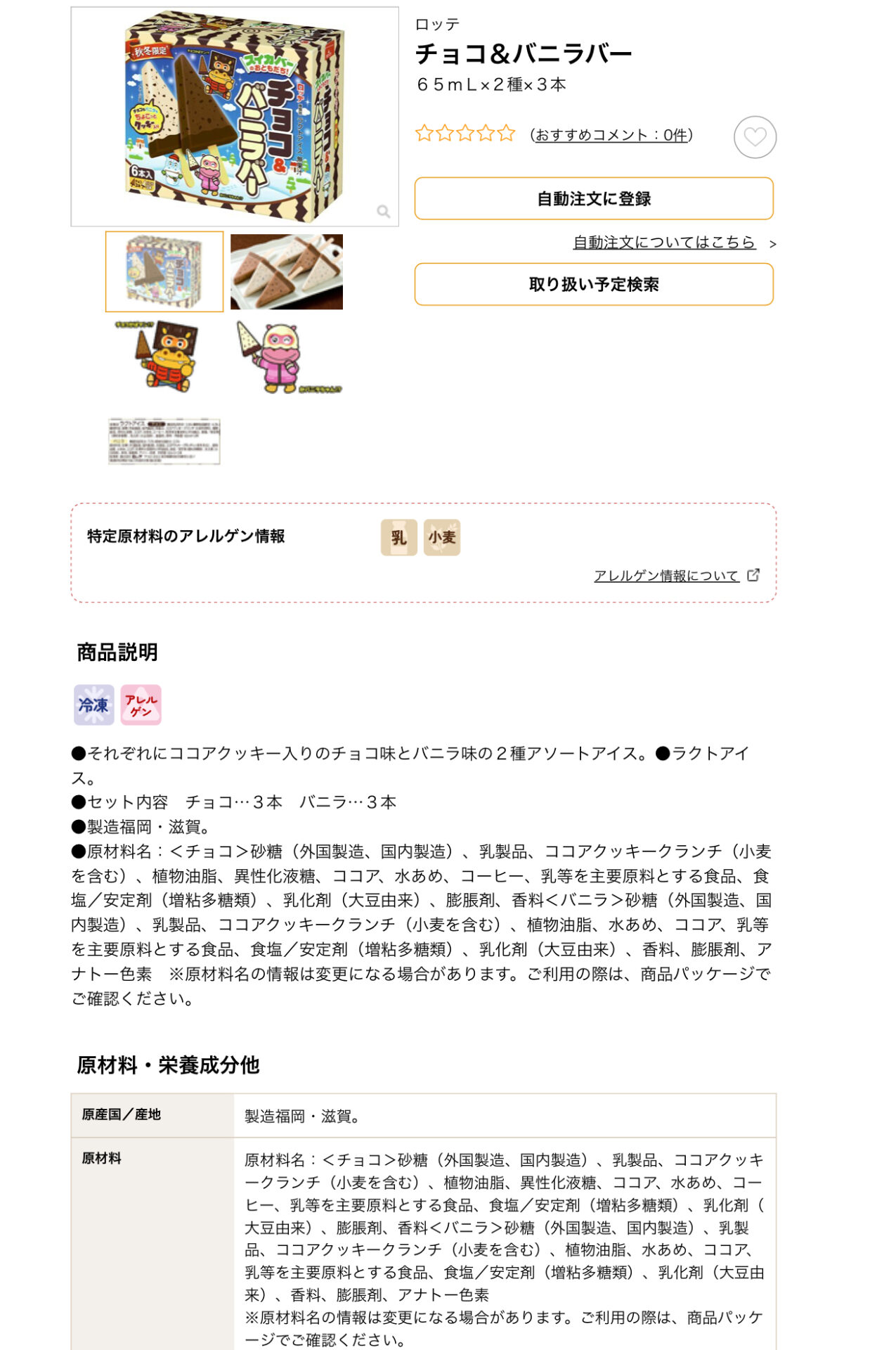
Task: Open 自動注文についてはこちら link
Action: tap(664, 242)
